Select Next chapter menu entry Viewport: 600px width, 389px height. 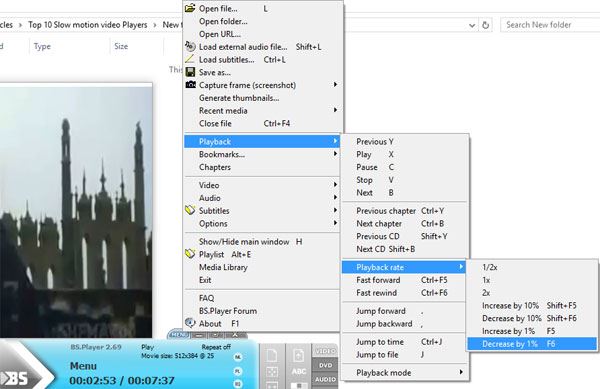point(404,223)
